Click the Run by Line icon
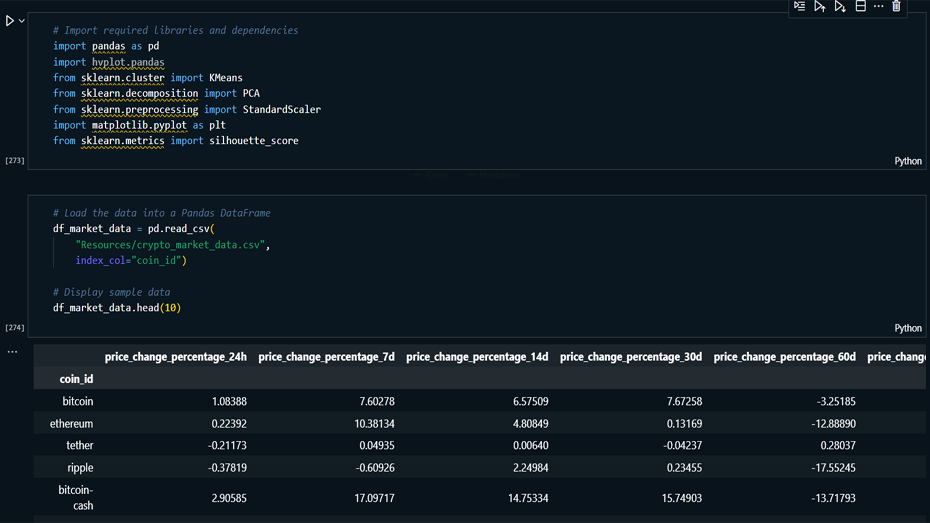Screen dimensions: 930x523 pos(800,6)
